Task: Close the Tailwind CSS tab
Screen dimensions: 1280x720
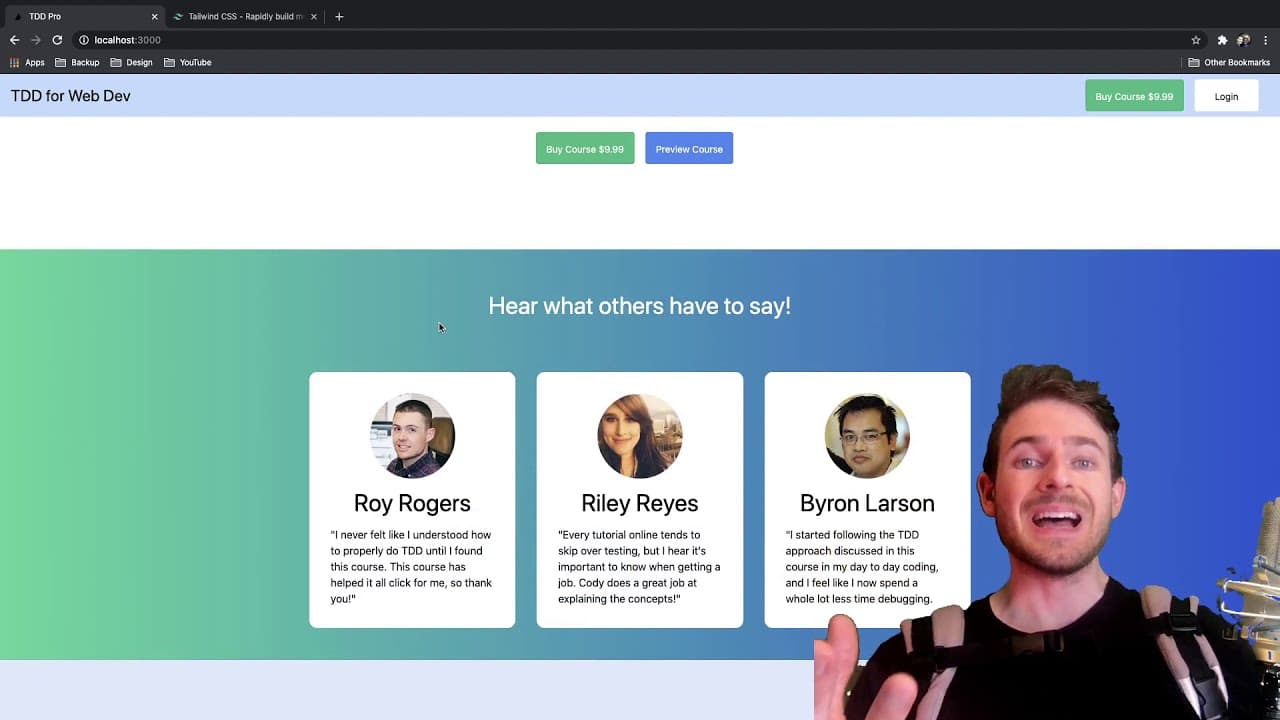Action: point(314,17)
